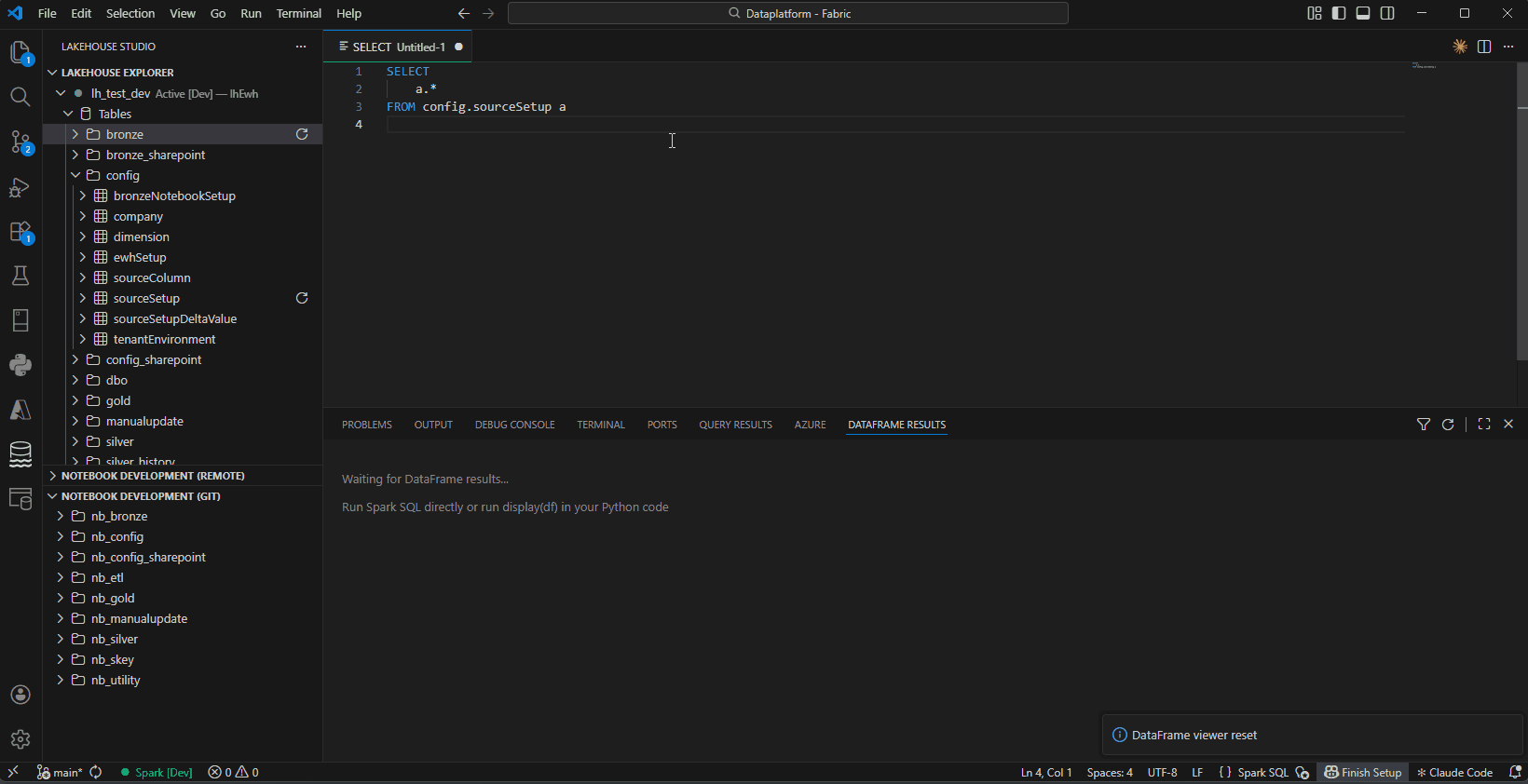
Task: Open the Explorer view in activity bar
Action: [x=20, y=53]
